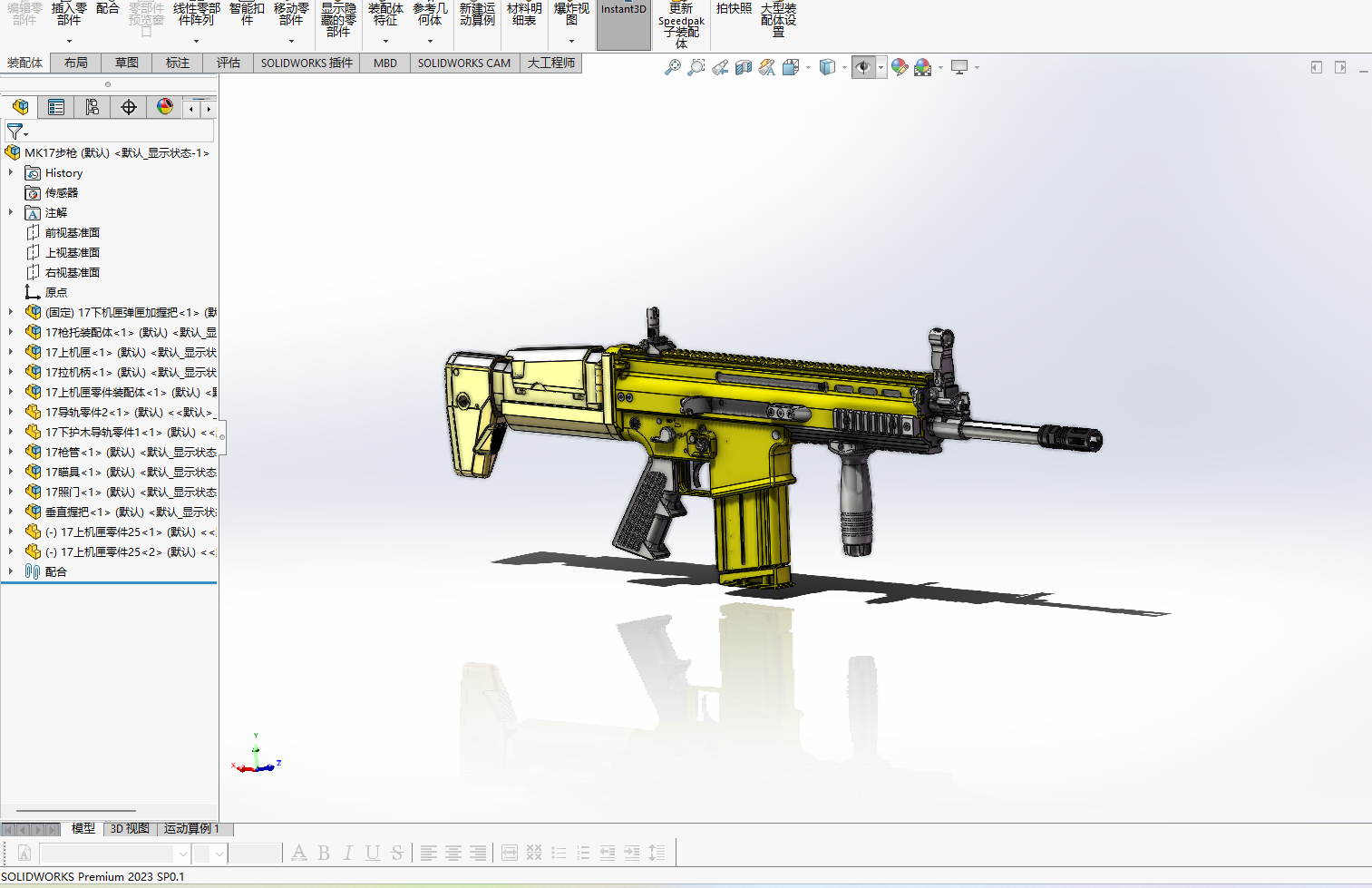
Task: Open the Apply Scene dropdown arrow
Action: tap(940, 67)
